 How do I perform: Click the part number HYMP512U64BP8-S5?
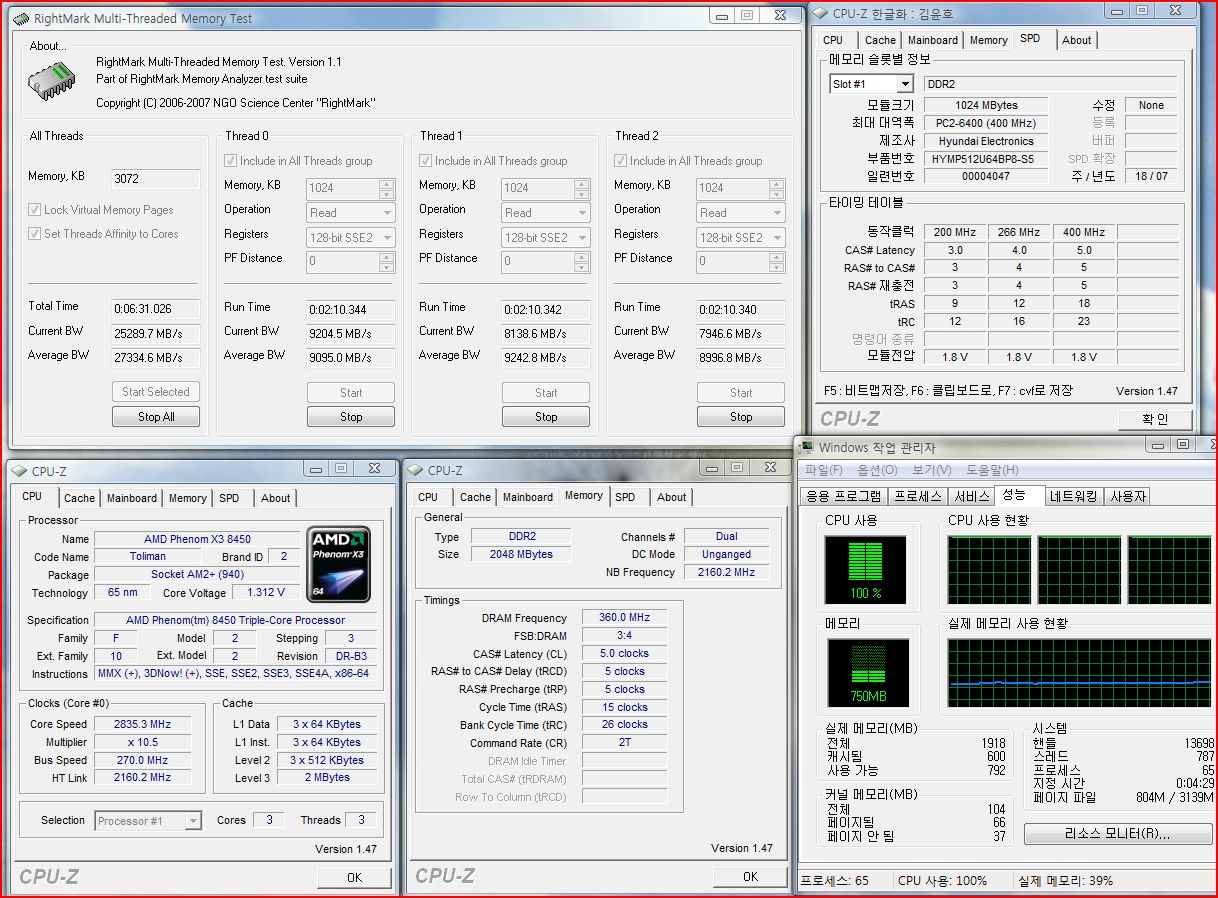(x=986, y=159)
